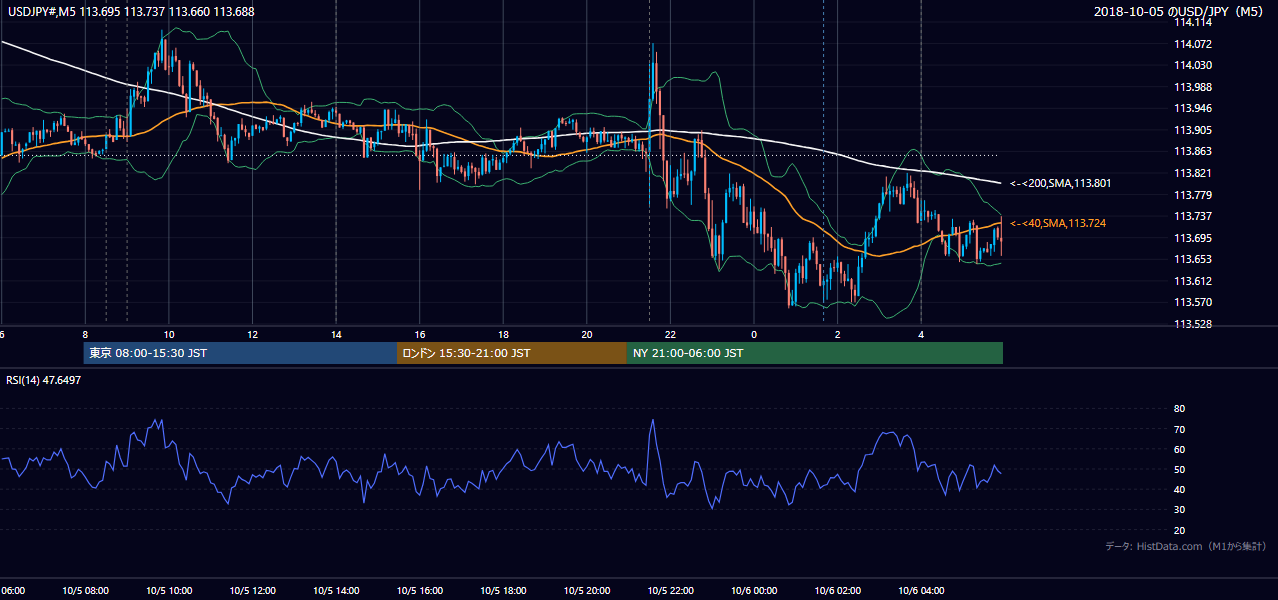The height and width of the screenshot is (600, 1278).
Task: Click the 10/5 12:00 time axis label
Action: pyautogui.click(x=252, y=591)
